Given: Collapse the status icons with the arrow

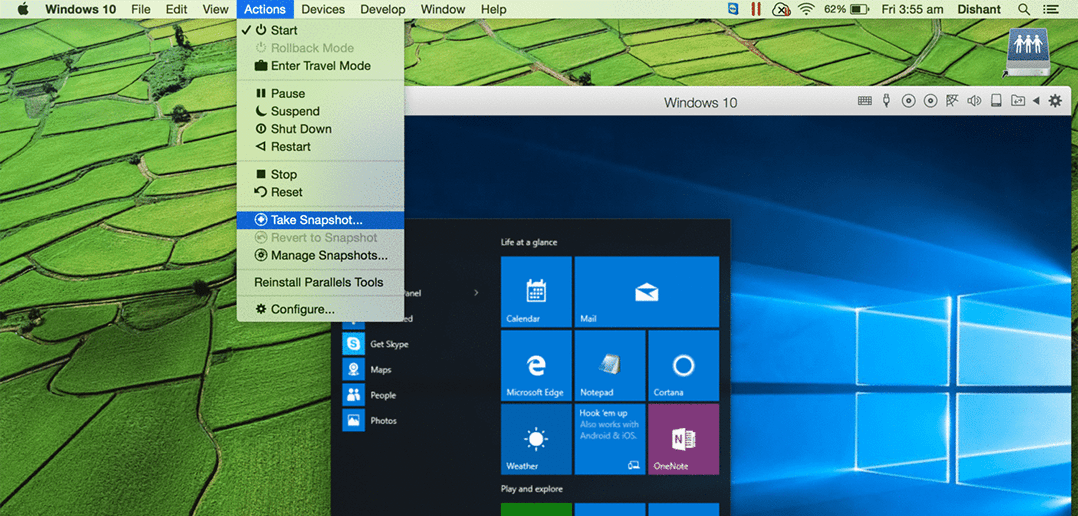Looking at the screenshot, I should [x=1036, y=101].
